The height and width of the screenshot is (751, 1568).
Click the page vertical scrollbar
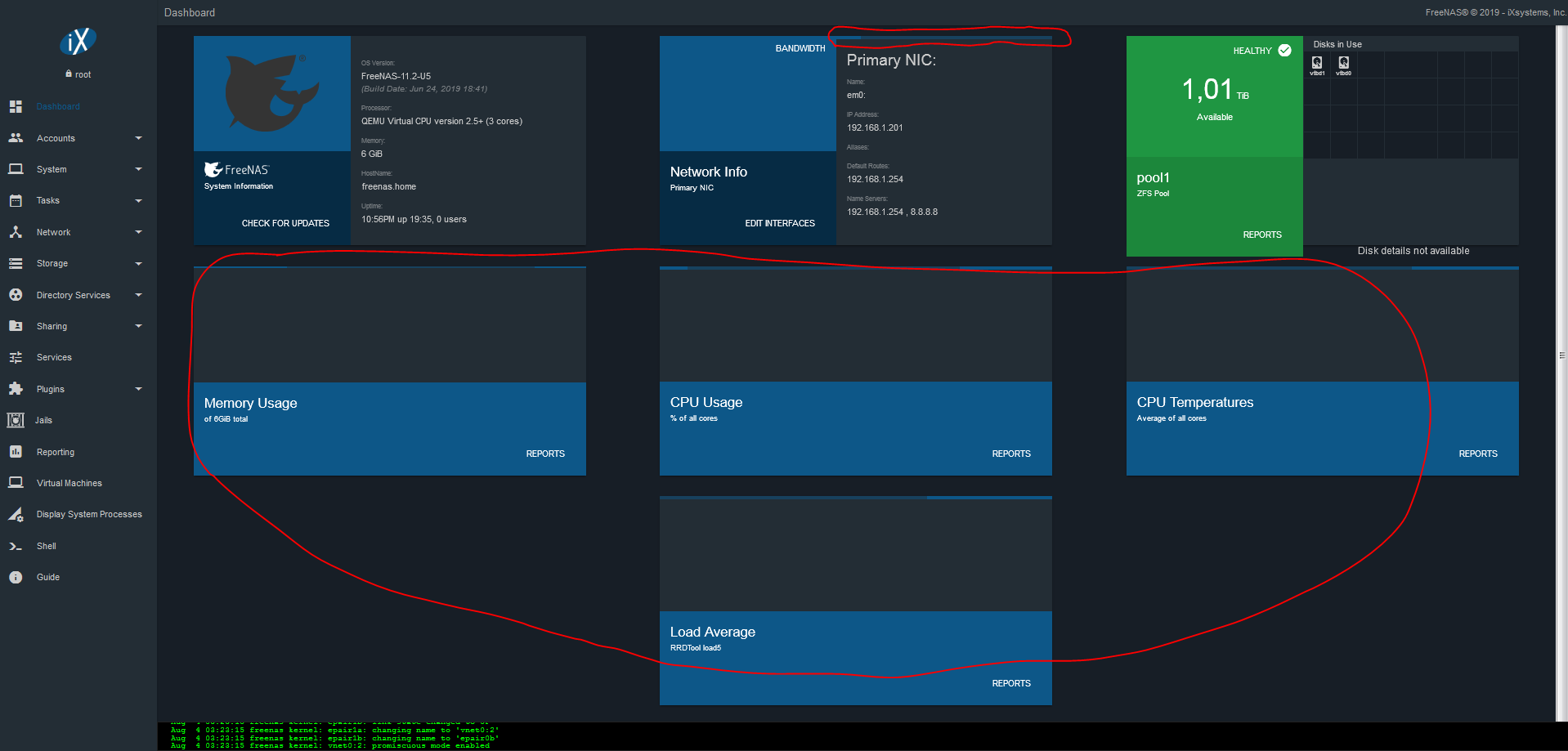(1561, 373)
